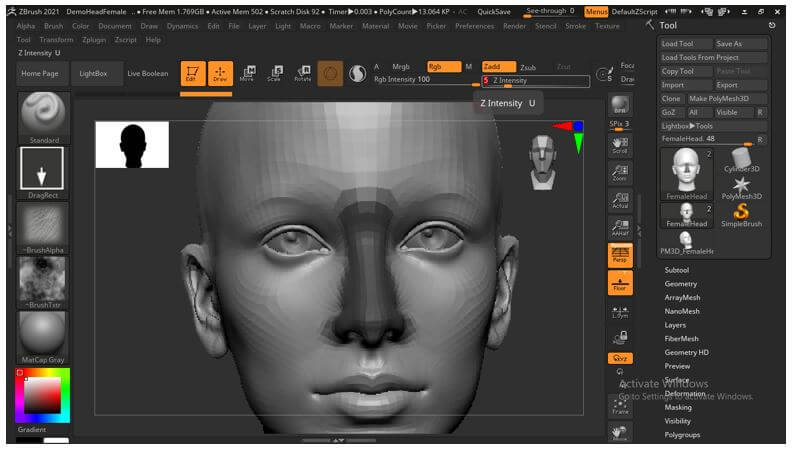Open the Zplugin menu
The width and height of the screenshot is (792, 452).
93,40
